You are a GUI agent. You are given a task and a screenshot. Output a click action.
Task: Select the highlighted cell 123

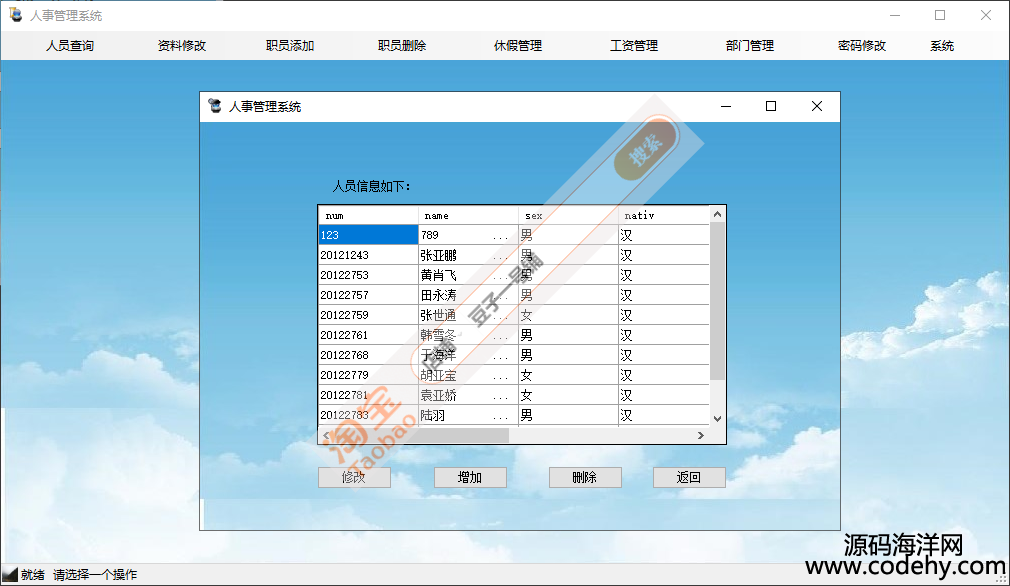pyautogui.click(x=368, y=235)
